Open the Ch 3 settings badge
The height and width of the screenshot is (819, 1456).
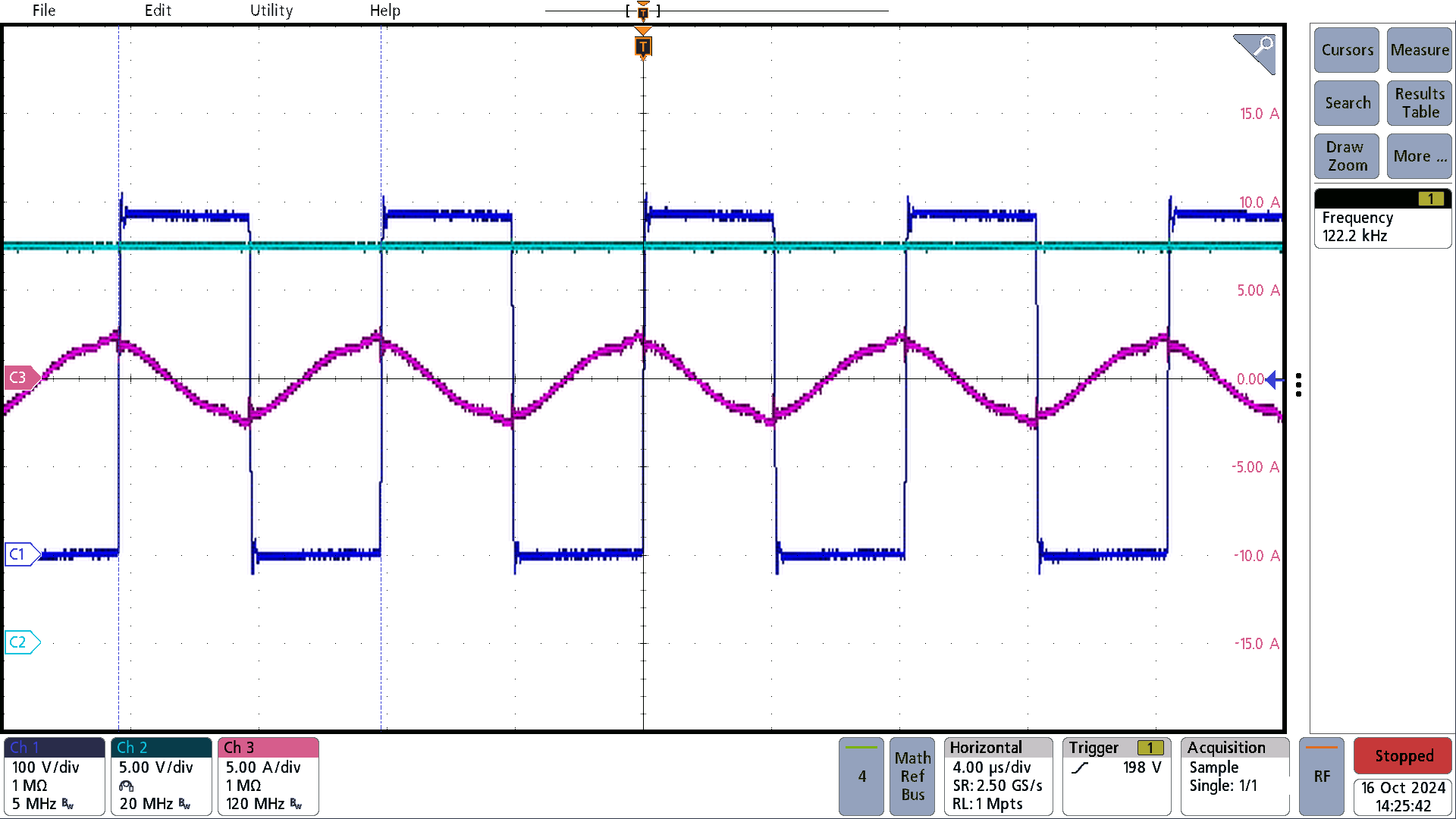[268, 777]
